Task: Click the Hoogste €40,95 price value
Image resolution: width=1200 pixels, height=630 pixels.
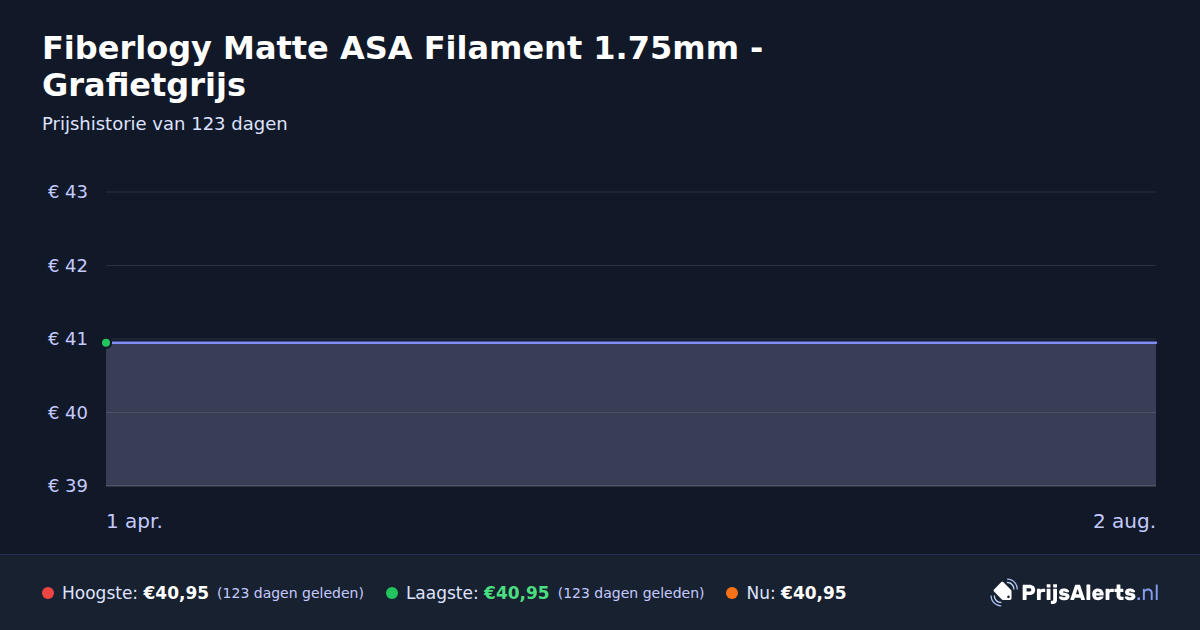Action: pyautogui.click(x=176, y=593)
